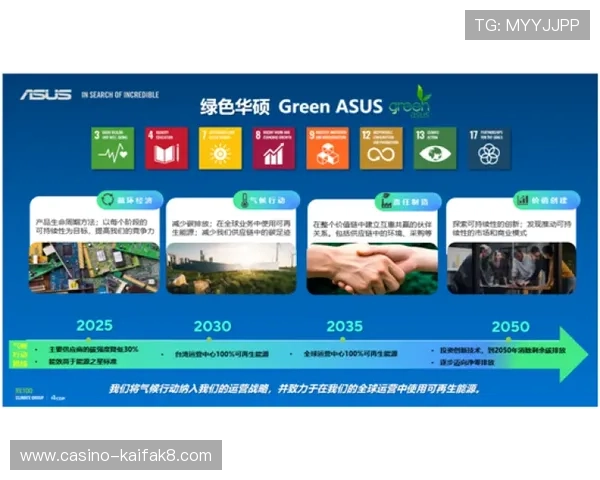Click the 30% supplier carbon intensity bullet

pyautogui.click(x=93, y=349)
